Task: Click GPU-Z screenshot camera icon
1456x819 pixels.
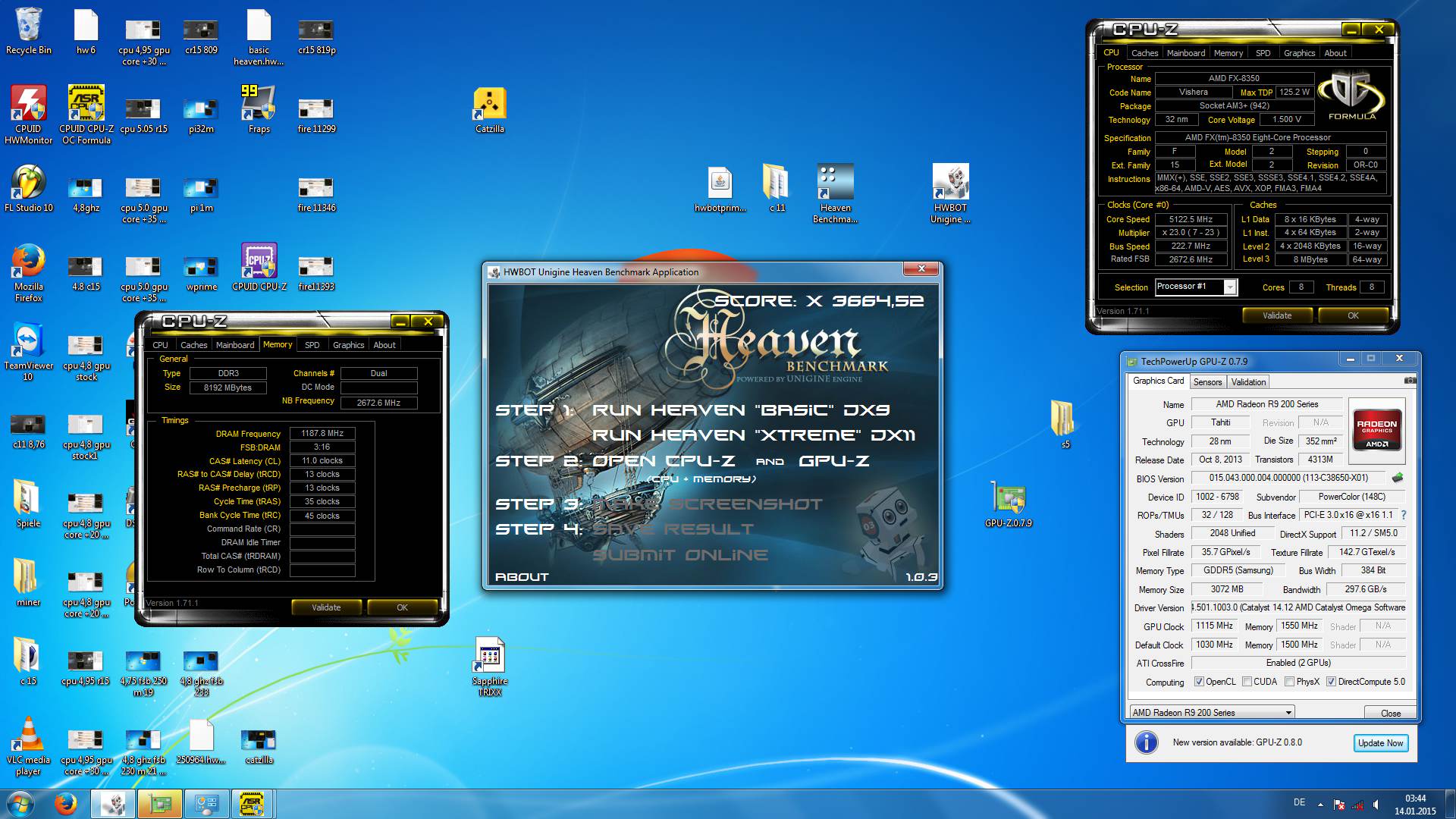Action: tap(1410, 381)
